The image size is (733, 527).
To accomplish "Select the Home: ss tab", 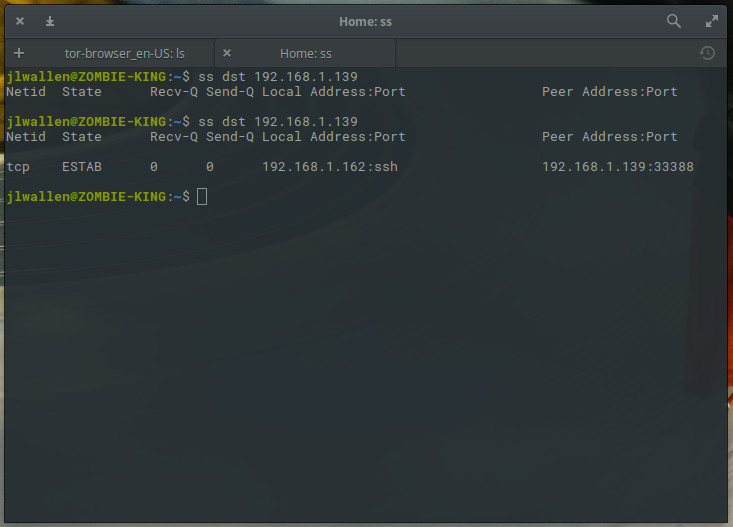I will point(305,53).
